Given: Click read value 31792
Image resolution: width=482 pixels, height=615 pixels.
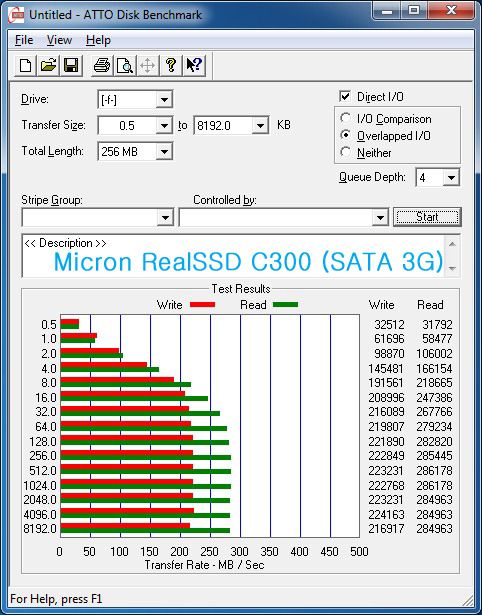Looking at the screenshot, I should pyautogui.click(x=437, y=324).
